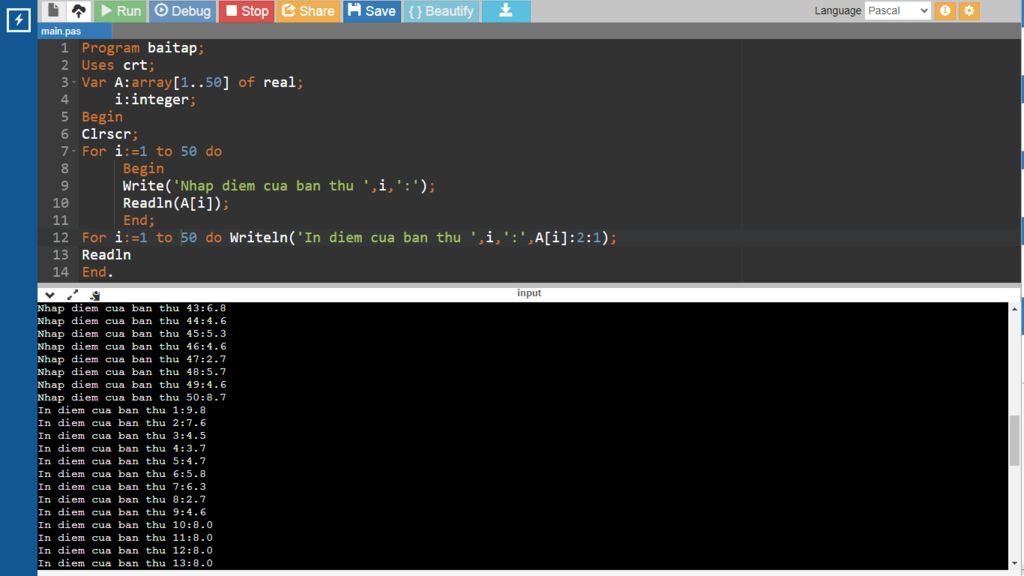Click the 'End.' line at line 14
Viewport: 1024px width, 576px height.
(97, 272)
